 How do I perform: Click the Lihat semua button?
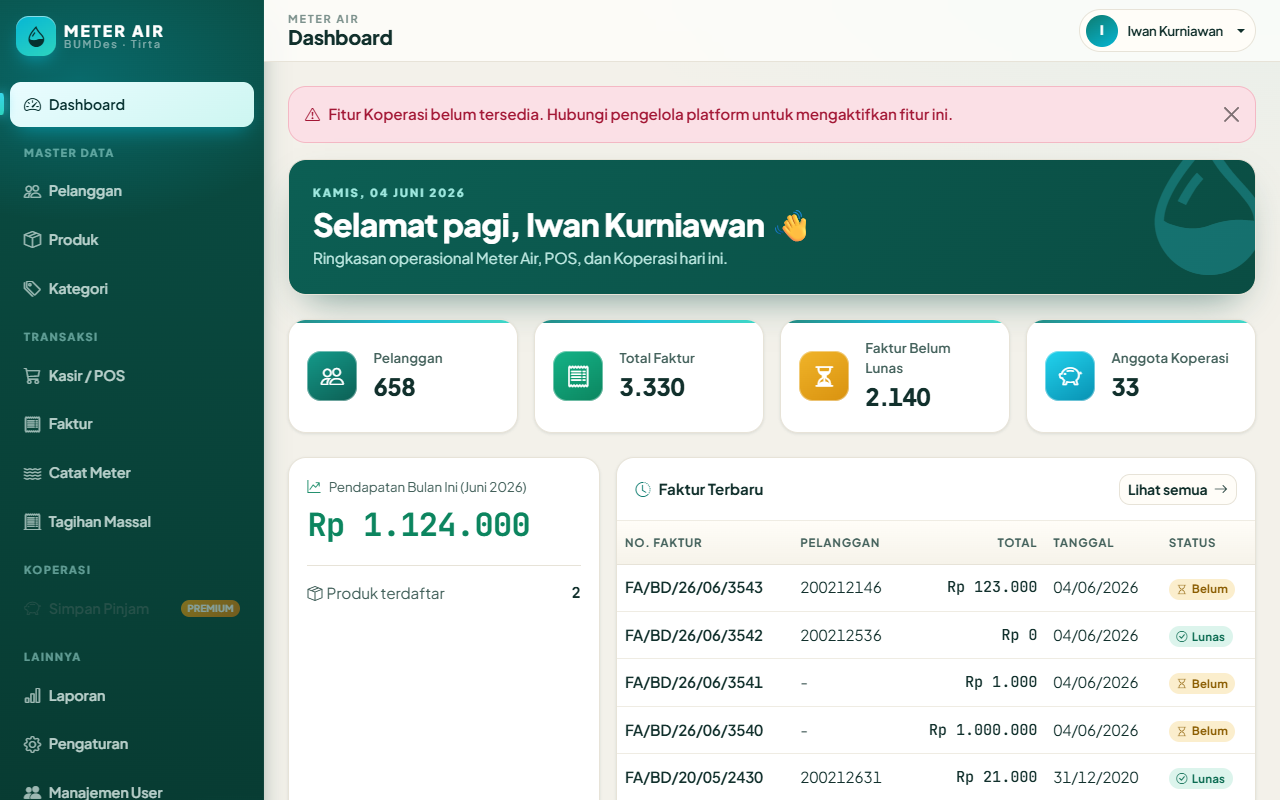coord(1178,490)
